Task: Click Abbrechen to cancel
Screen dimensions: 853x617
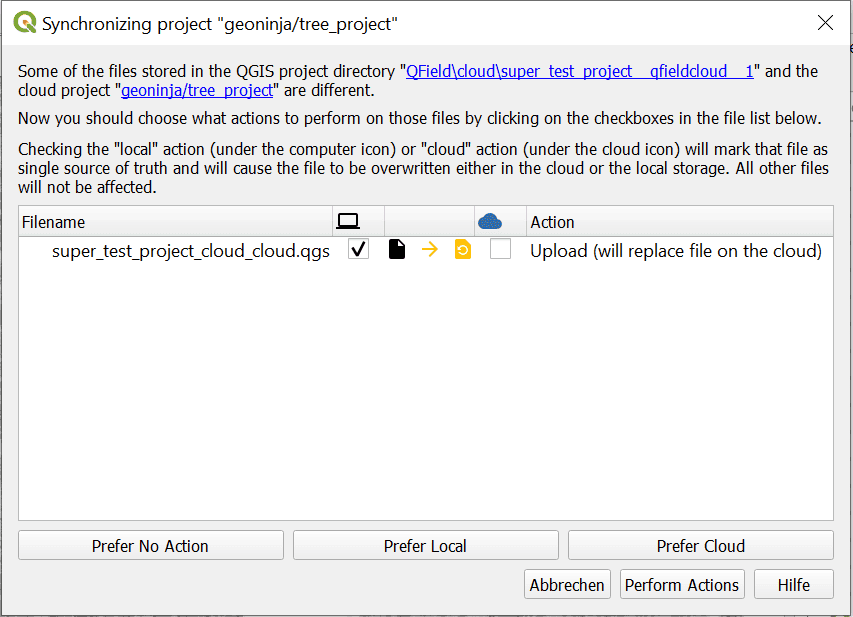Action: click(567, 584)
